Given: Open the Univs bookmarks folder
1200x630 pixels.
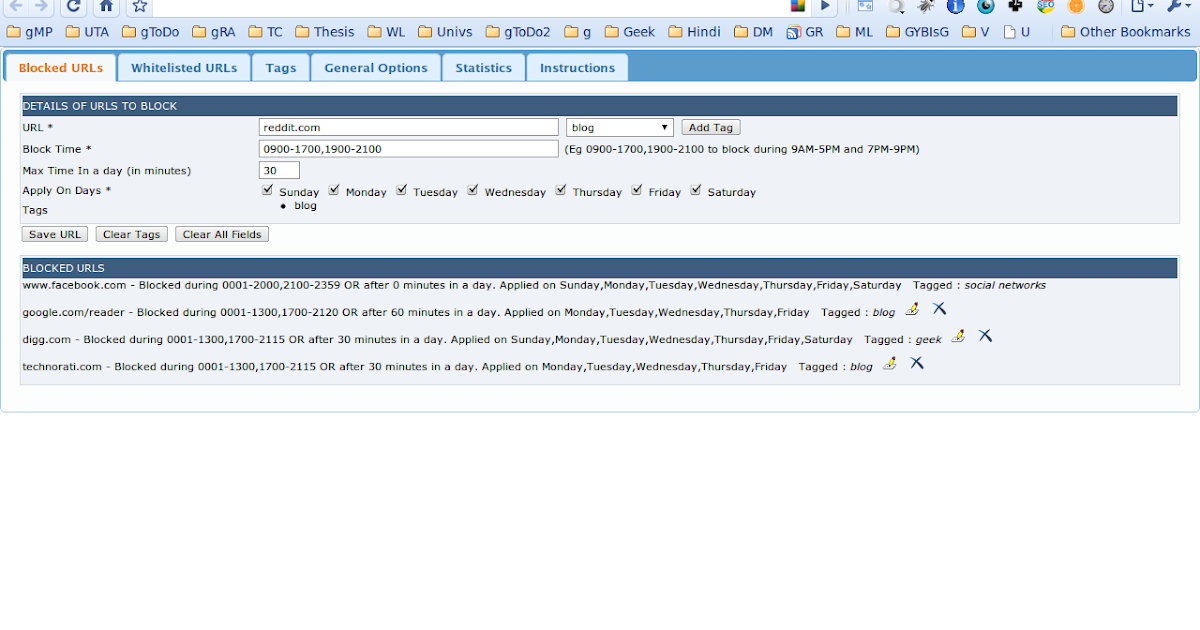Looking at the screenshot, I should (x=444, y=32).
